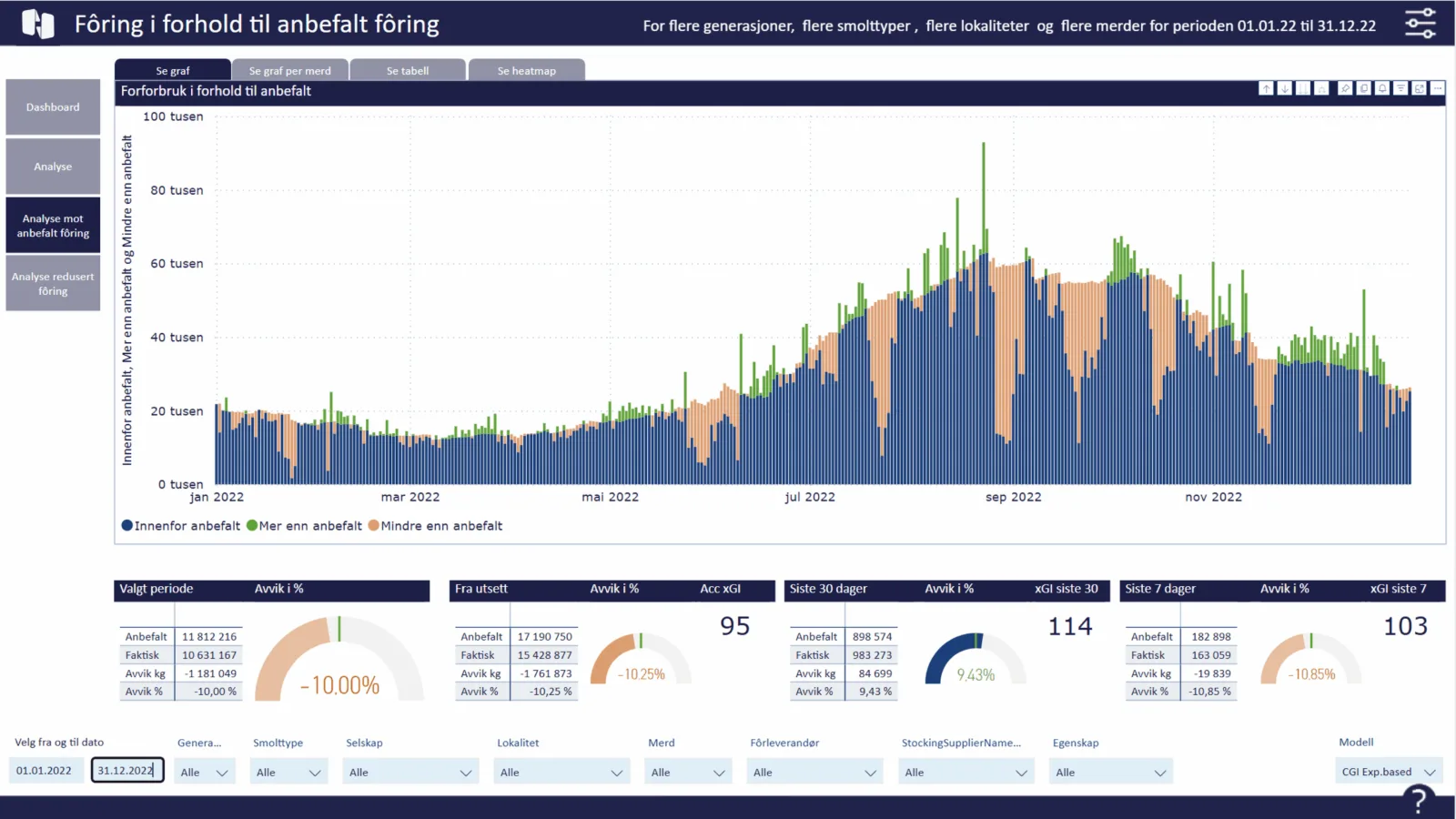Click the Avvik kg value -1 761 873
Viewport: 1456px width, 819px height.
(x=546, y=673)
